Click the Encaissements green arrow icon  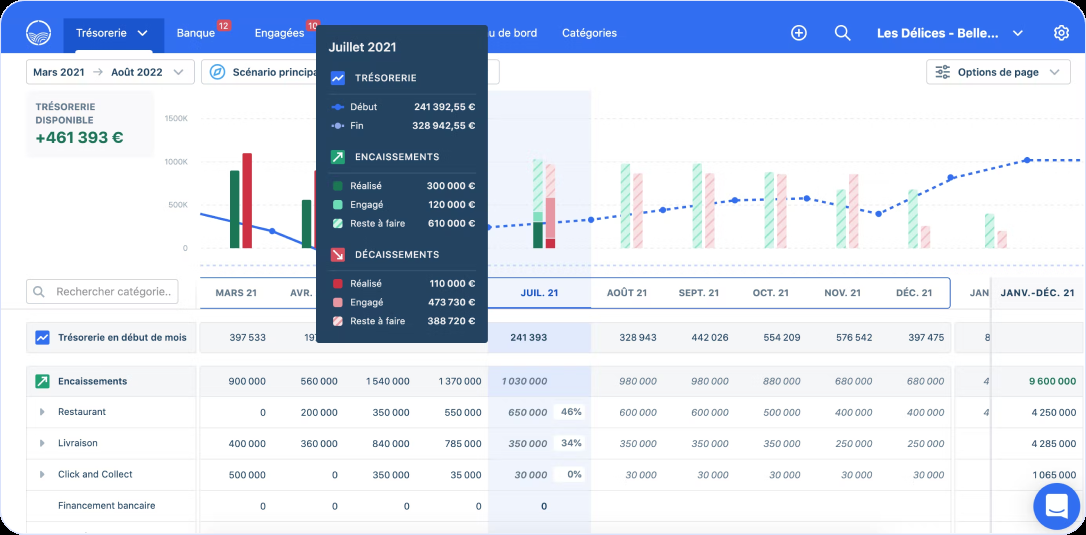[43, 381]
